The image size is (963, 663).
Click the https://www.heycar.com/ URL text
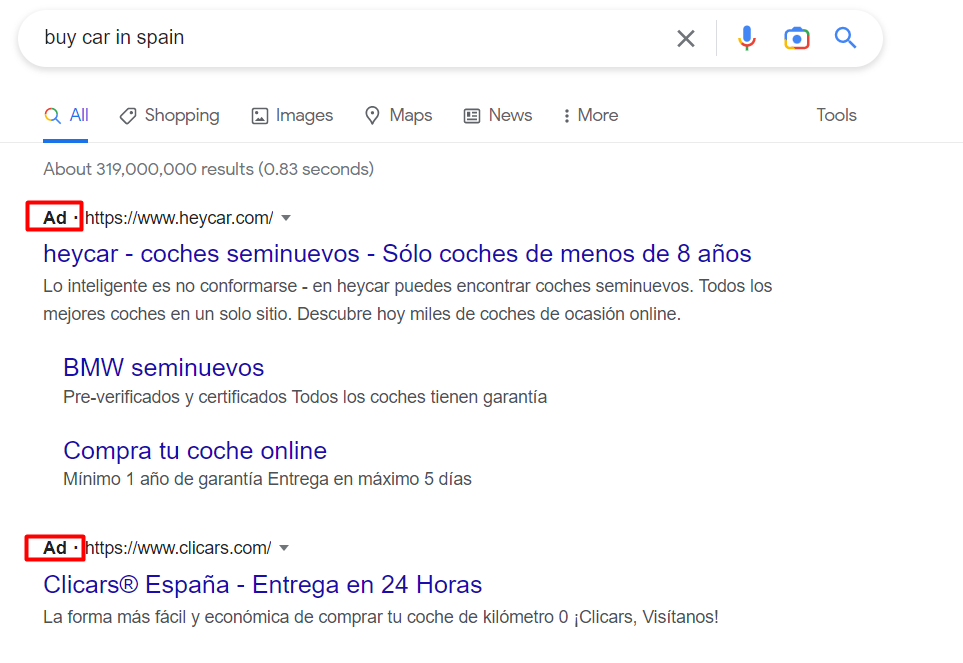point(179,218)
